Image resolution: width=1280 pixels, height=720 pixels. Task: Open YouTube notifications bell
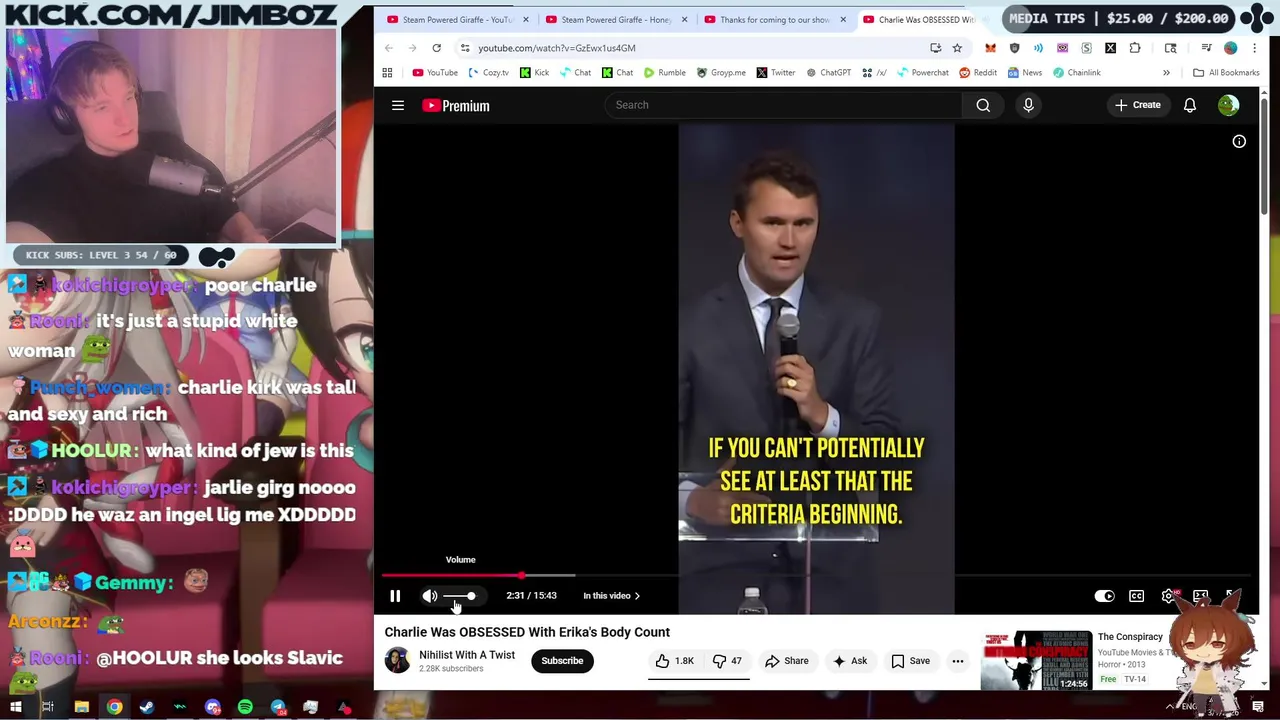[1190, 105]
